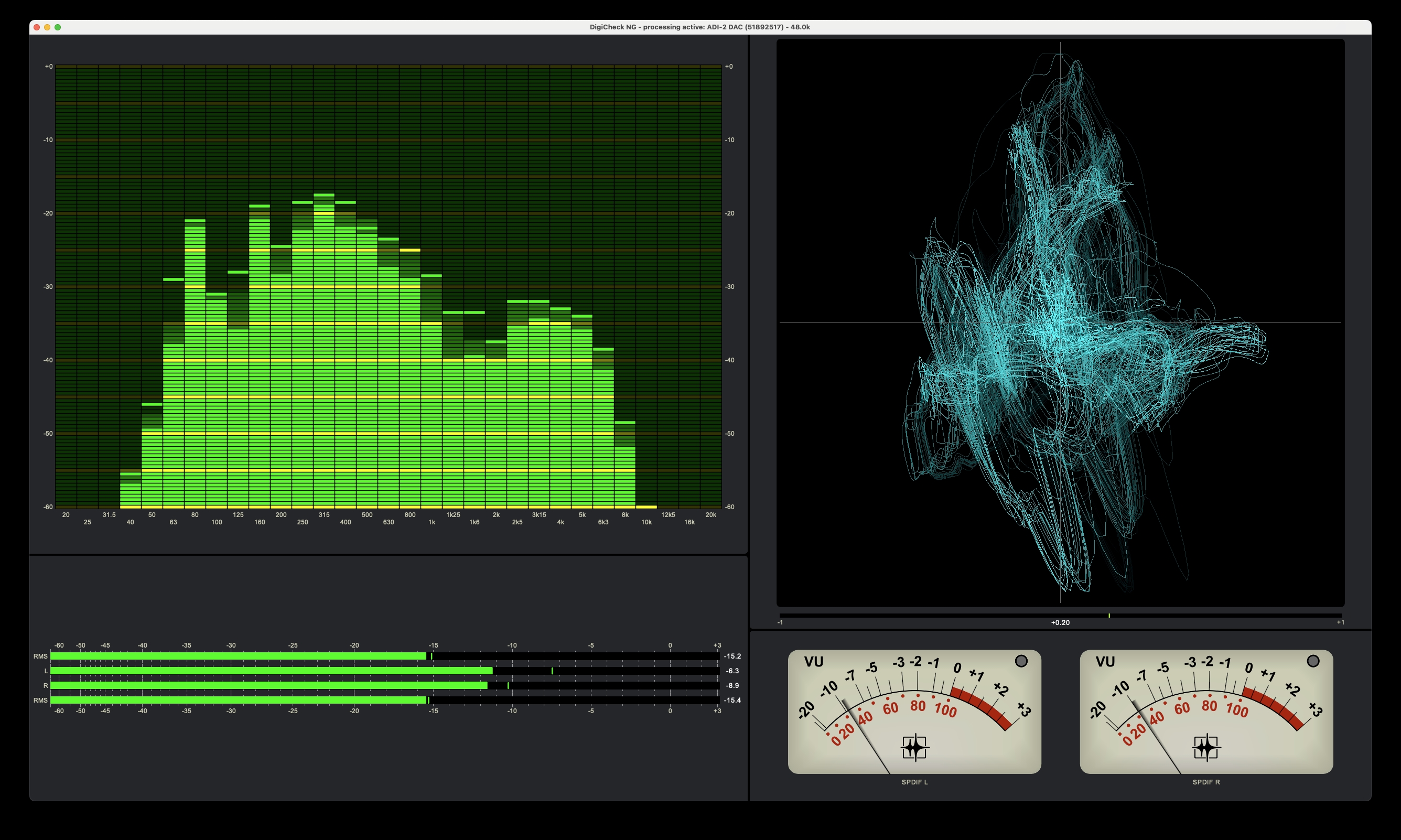Click the 8k spectrum band bar
1401x840 pixels.
(x=625, y=465)
